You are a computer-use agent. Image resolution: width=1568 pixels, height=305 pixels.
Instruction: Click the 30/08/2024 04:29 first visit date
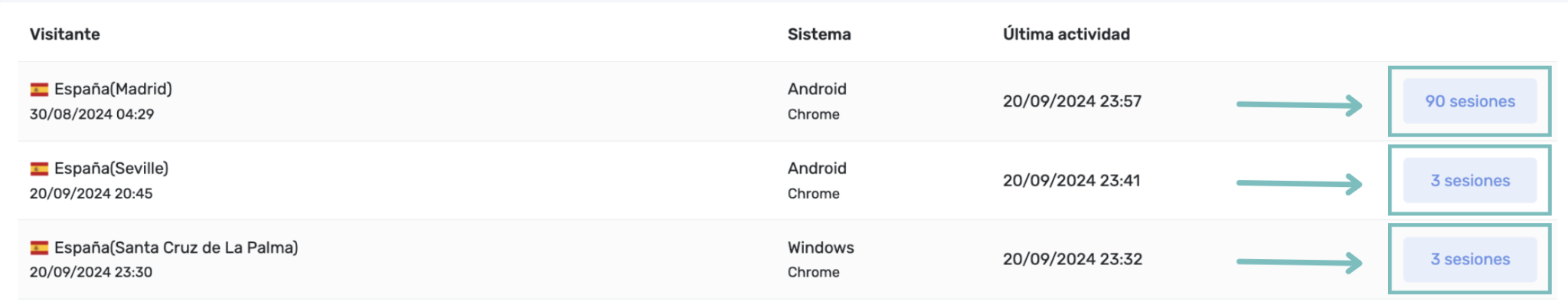(92, 114)
